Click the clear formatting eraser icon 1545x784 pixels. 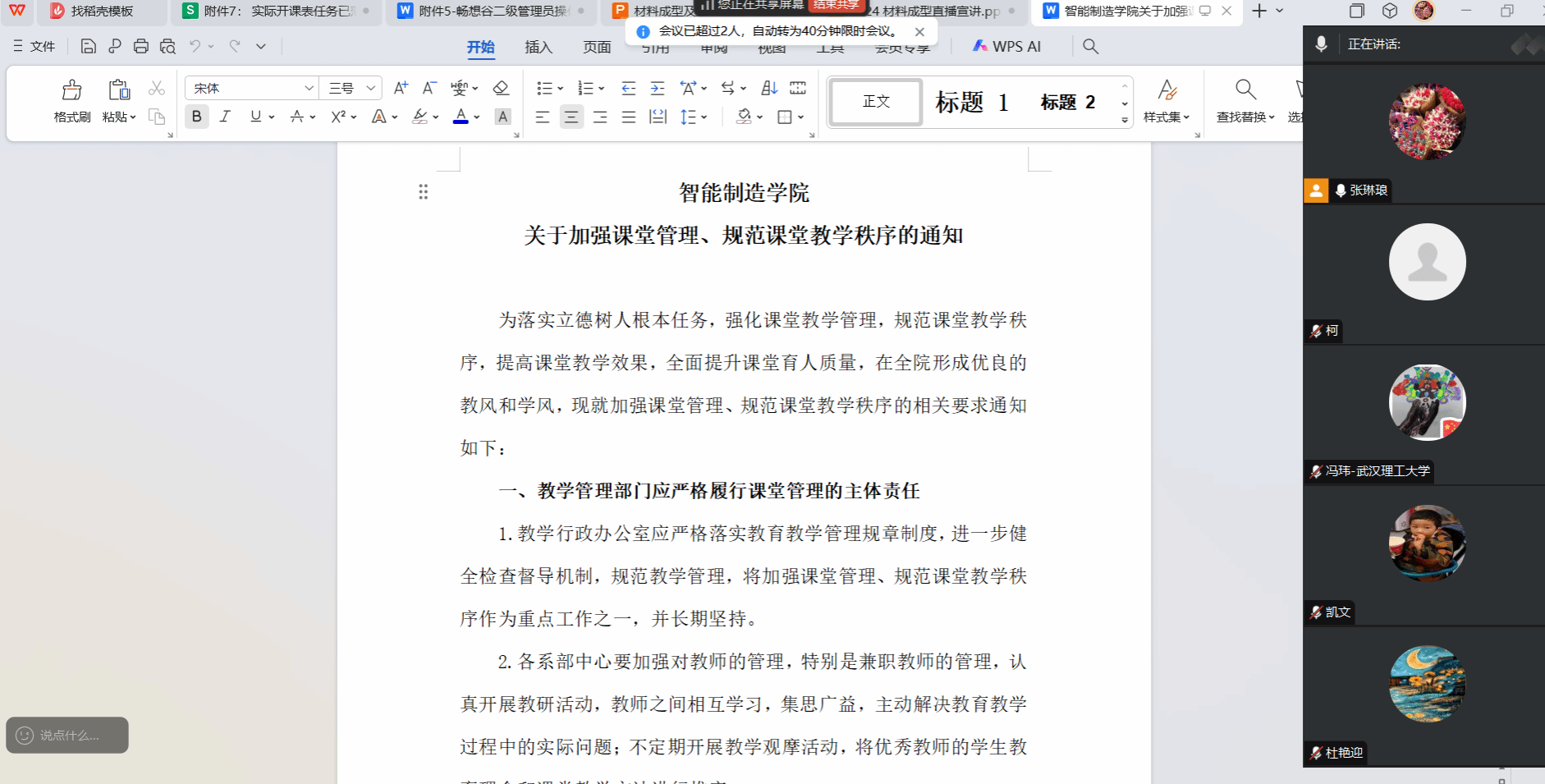tap(501, 88)
